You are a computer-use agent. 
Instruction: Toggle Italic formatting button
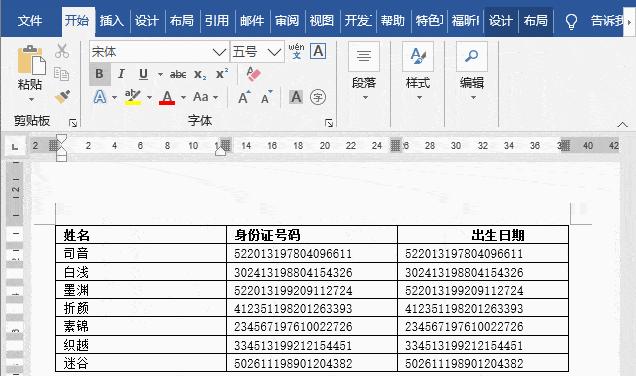coord(121,74)
